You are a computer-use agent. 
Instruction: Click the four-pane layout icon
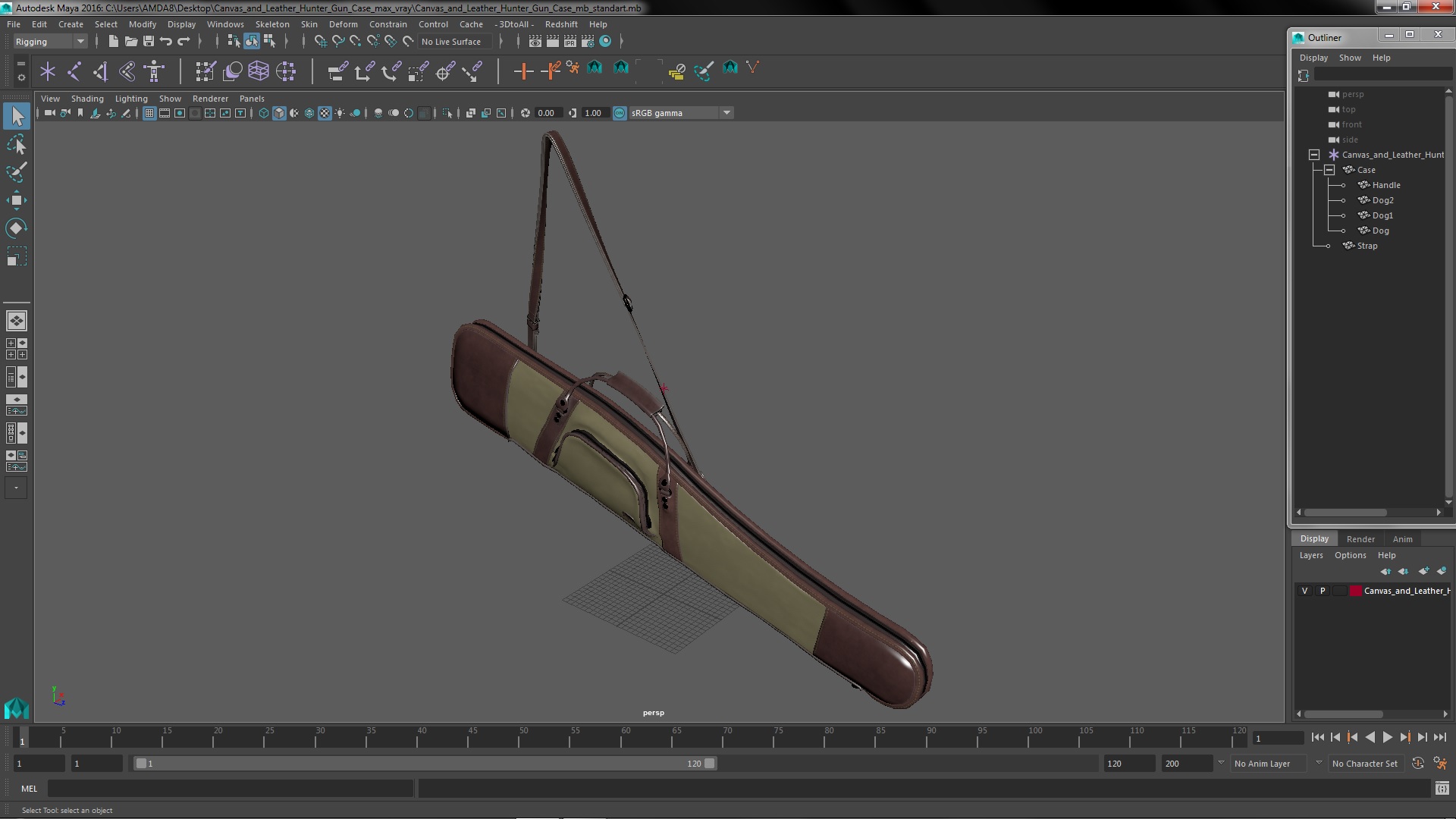point(17,349)
